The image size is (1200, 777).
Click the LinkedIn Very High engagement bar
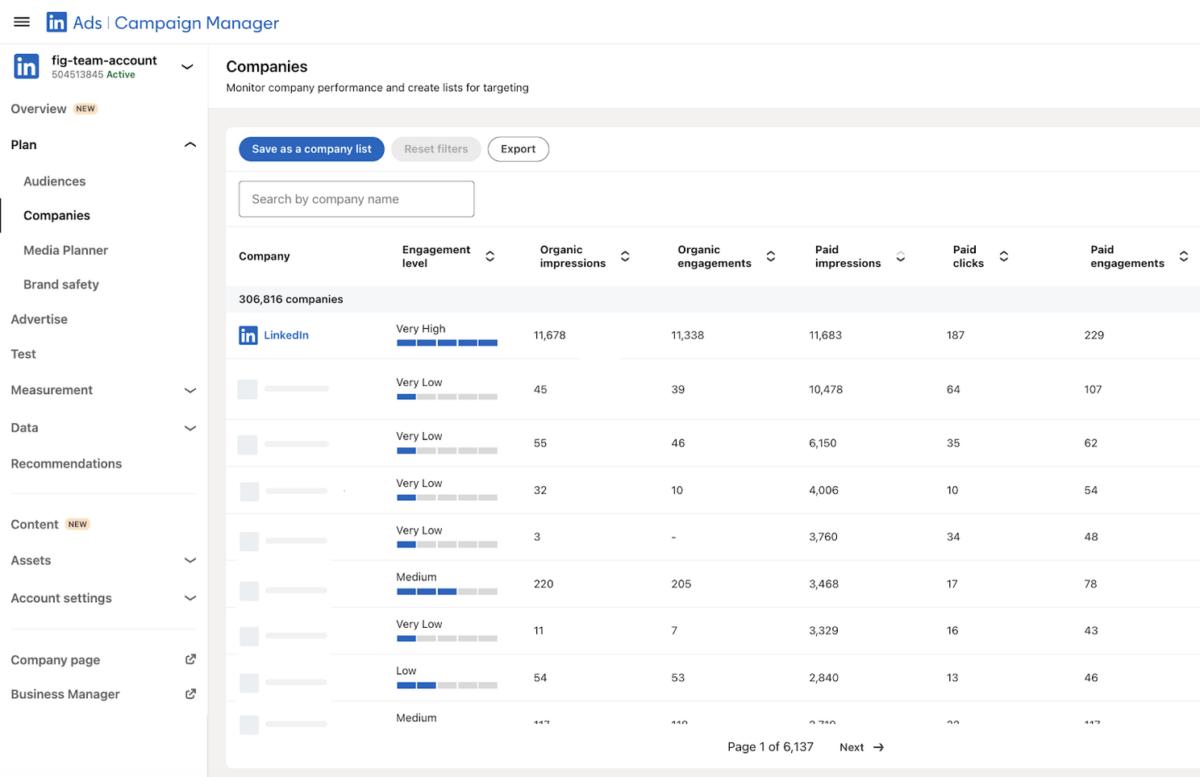click(447, 343)
